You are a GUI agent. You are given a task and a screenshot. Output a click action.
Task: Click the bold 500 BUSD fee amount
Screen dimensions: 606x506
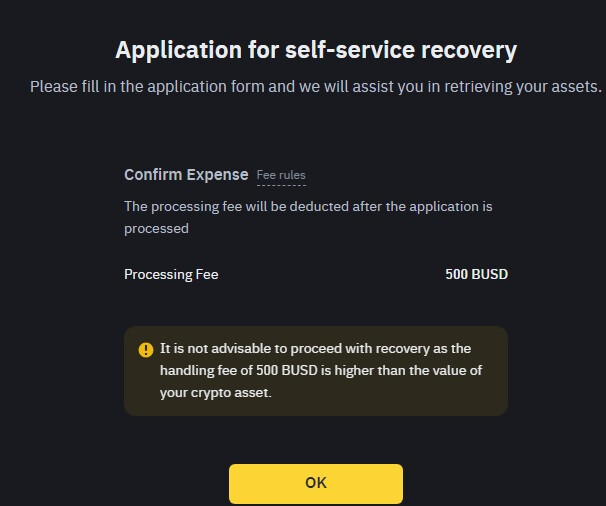pos(477,274)
